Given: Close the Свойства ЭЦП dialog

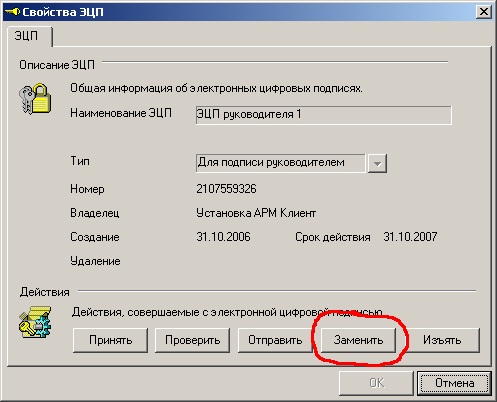Looking at the screenshot, I should click(483, 12).
